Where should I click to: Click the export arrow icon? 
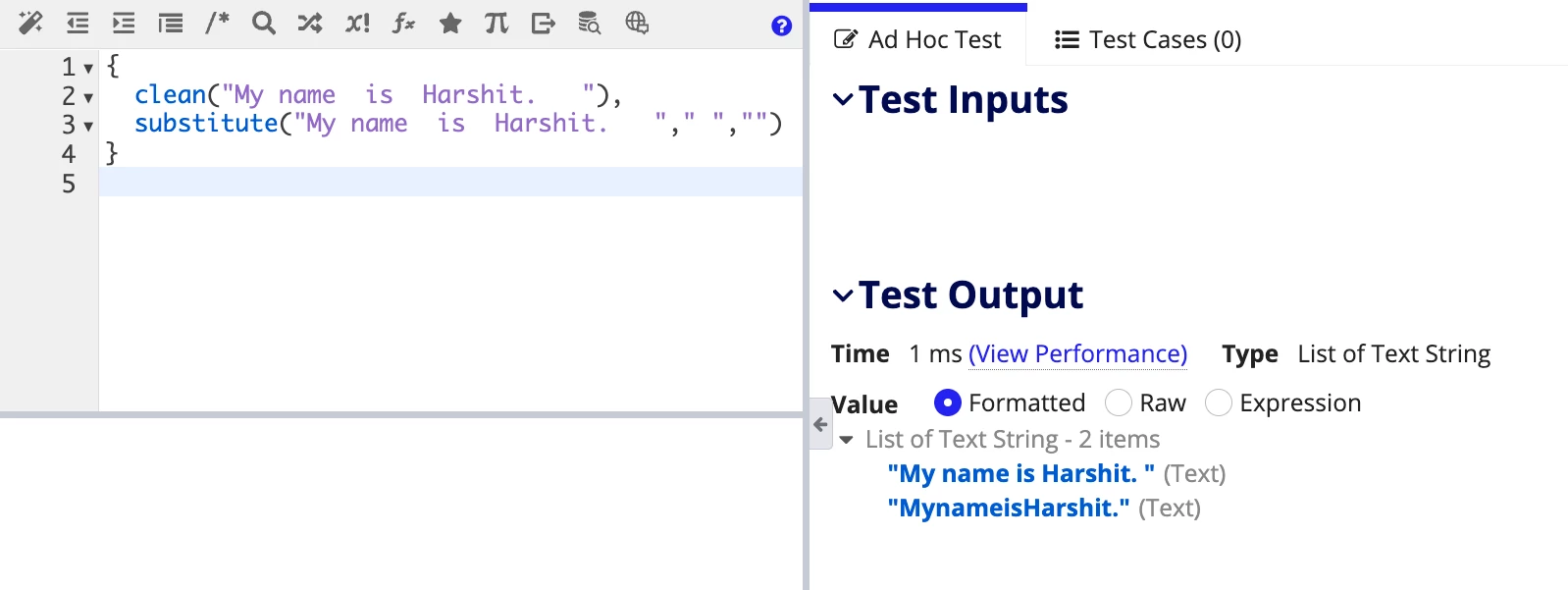click(544, 23)
